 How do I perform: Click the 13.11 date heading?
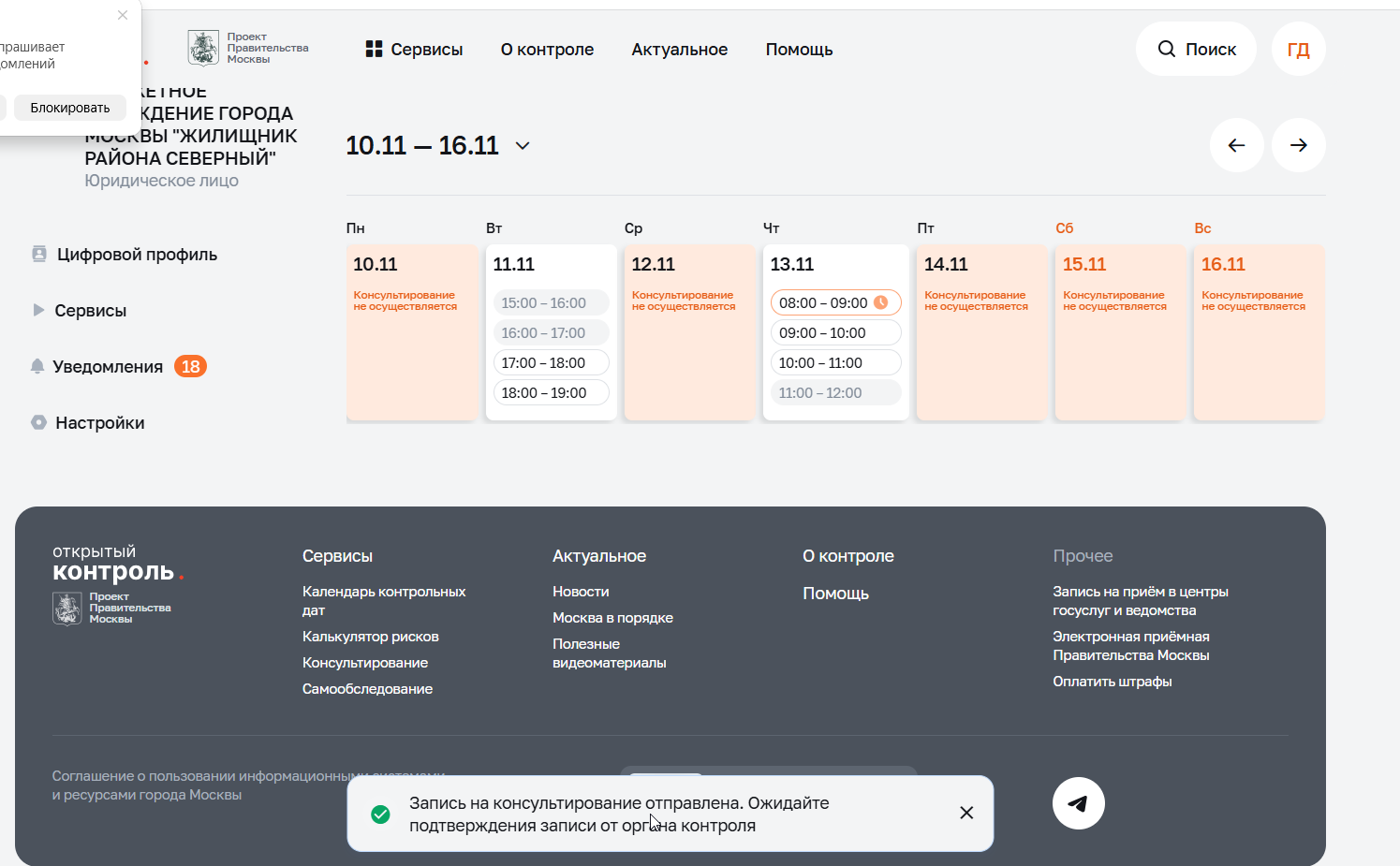[x=792, y=264]
